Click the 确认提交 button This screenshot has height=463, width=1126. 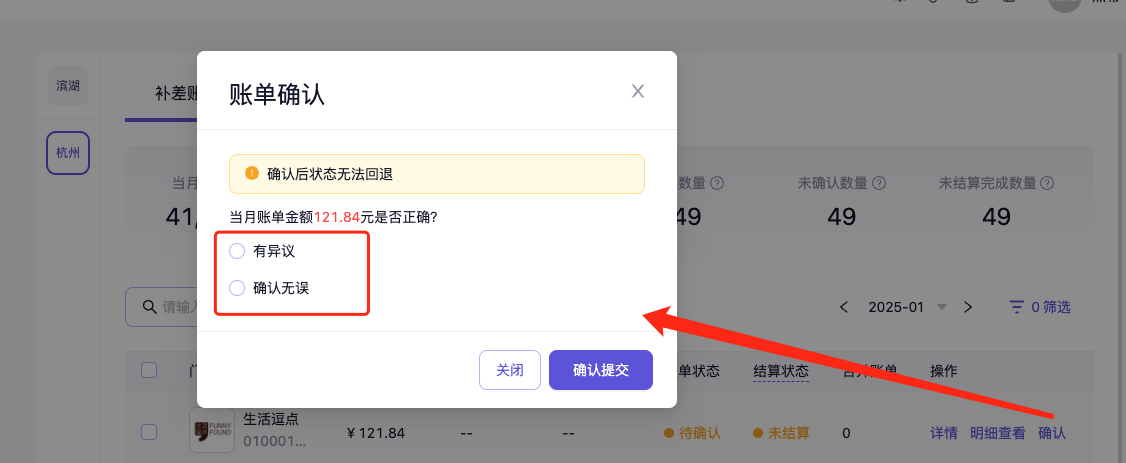click(600, 370)
